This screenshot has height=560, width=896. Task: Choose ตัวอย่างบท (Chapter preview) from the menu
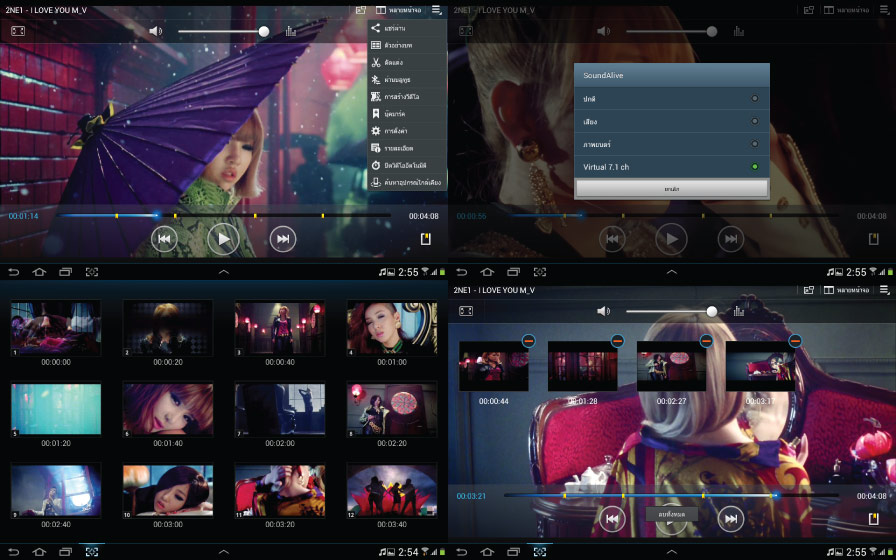[x=407, y=45]
